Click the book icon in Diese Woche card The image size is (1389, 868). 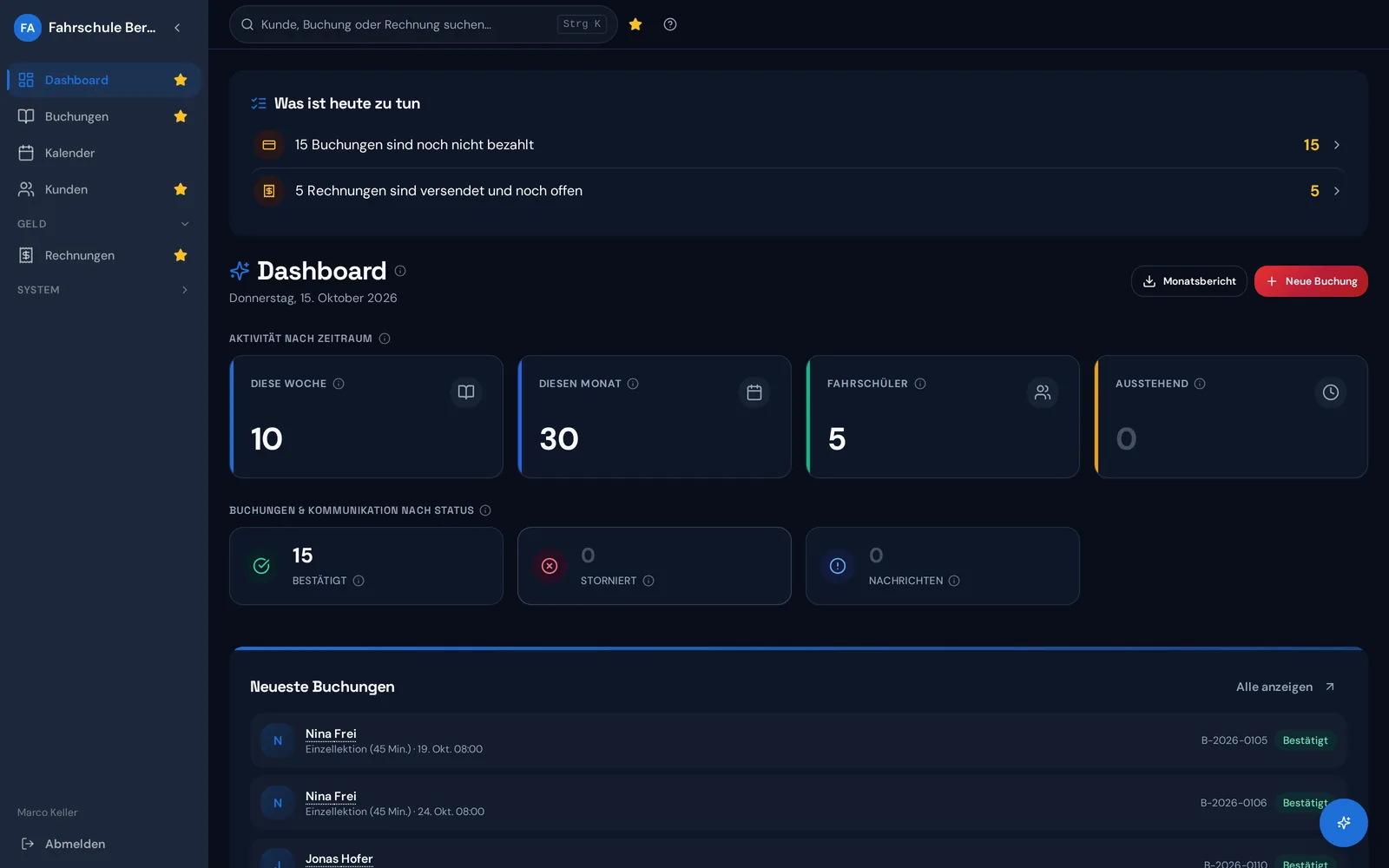[x=466, y=392]
